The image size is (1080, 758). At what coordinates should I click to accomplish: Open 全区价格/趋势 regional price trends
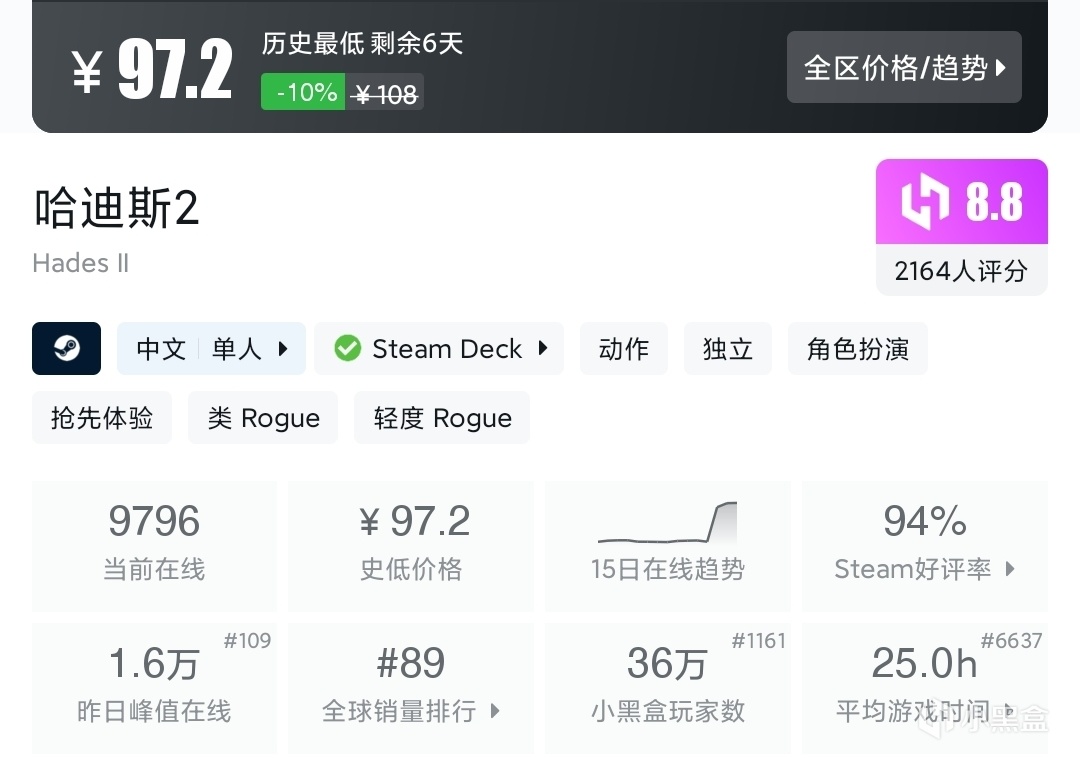click(904, 67)
